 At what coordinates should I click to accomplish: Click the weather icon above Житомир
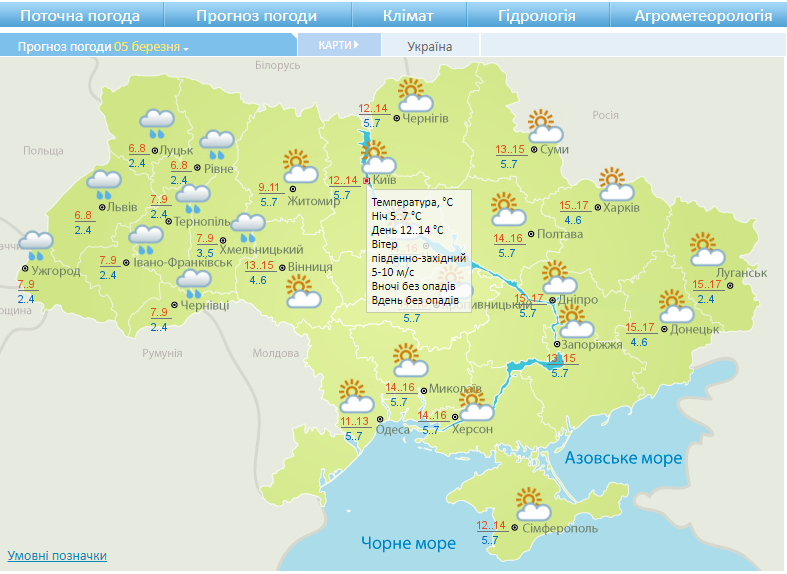click(x=298, y=165)
